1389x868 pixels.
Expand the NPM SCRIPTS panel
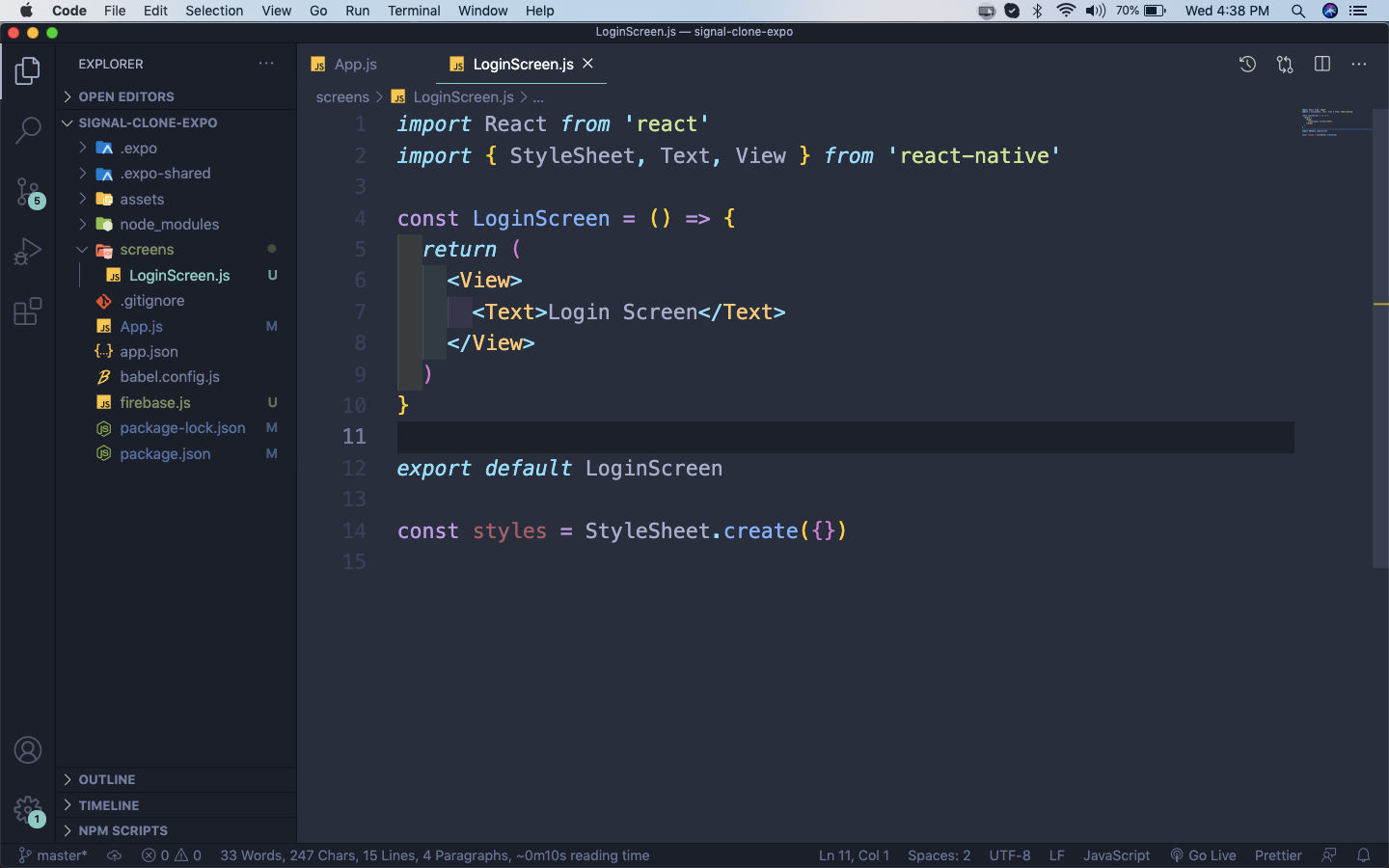177,830
